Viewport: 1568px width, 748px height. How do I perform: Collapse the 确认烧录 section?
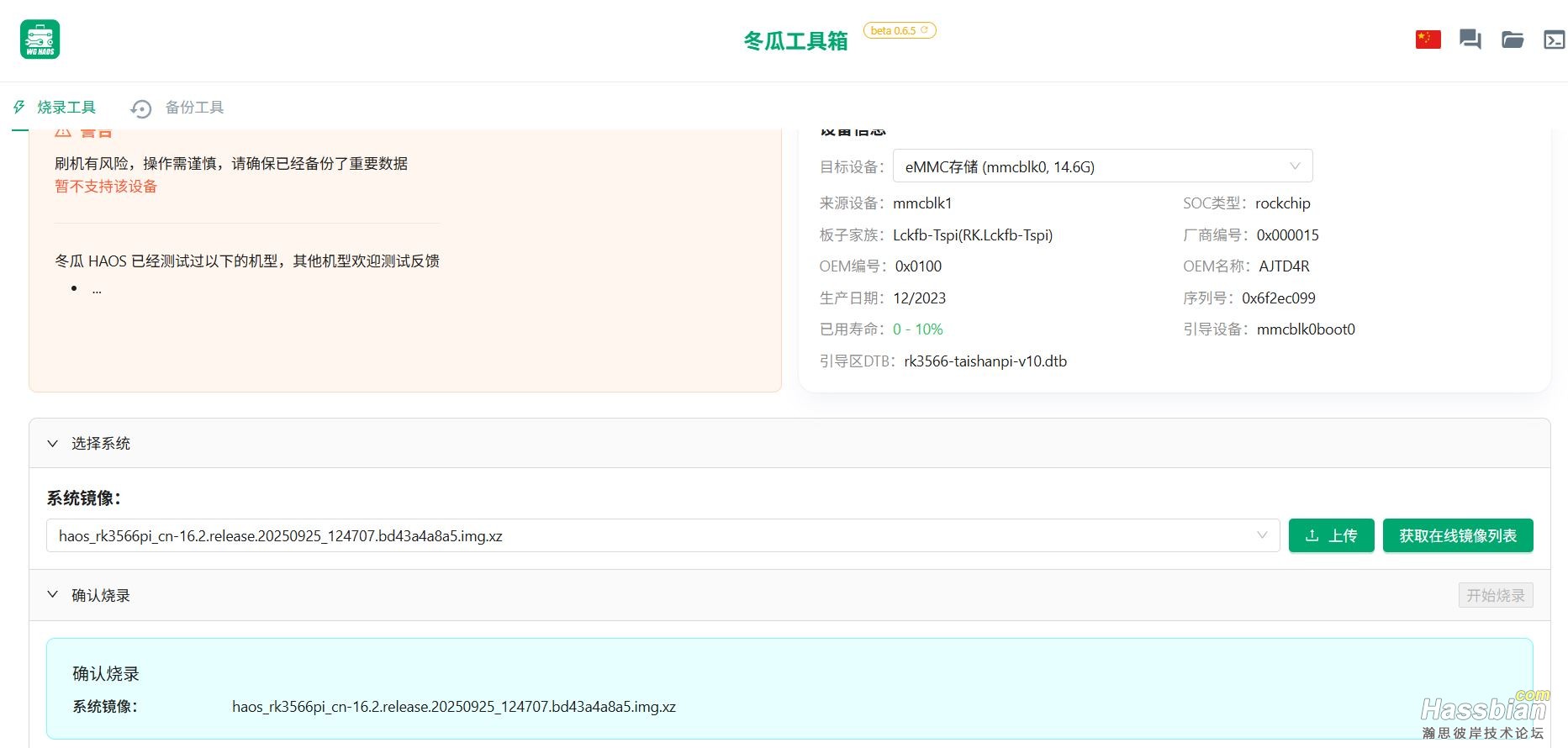tap(53, 595)
